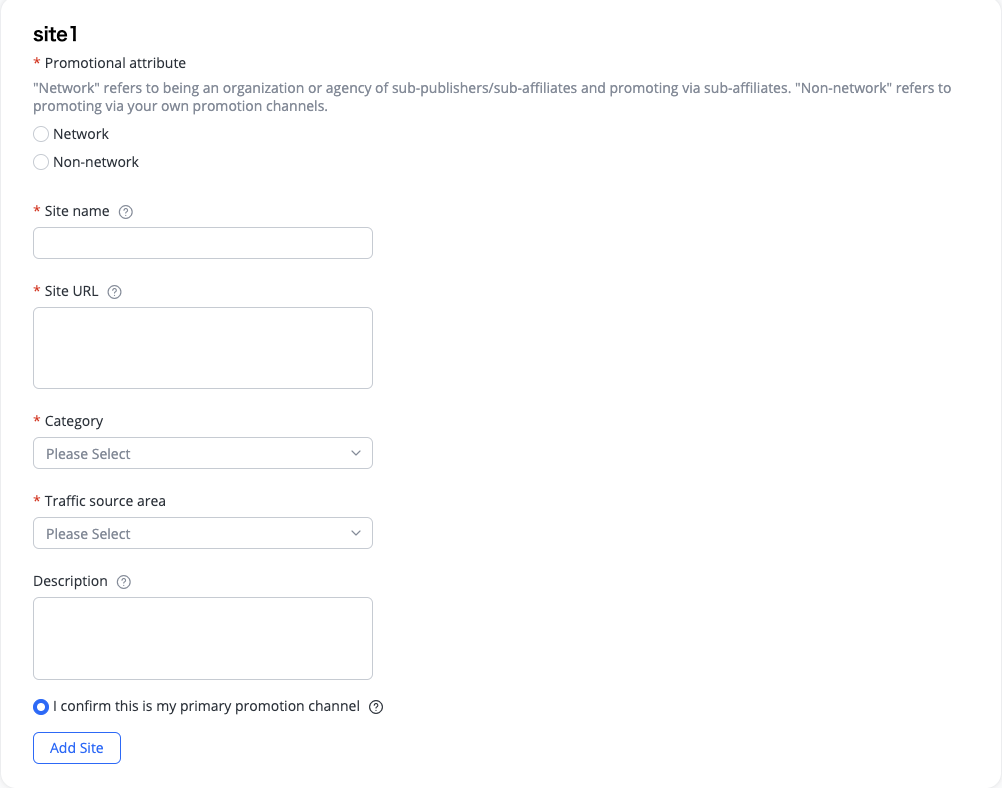The width and height of the screenshot is (1002, 788).
Task: Choose the Non-network radio option
Action: (41, 162)
